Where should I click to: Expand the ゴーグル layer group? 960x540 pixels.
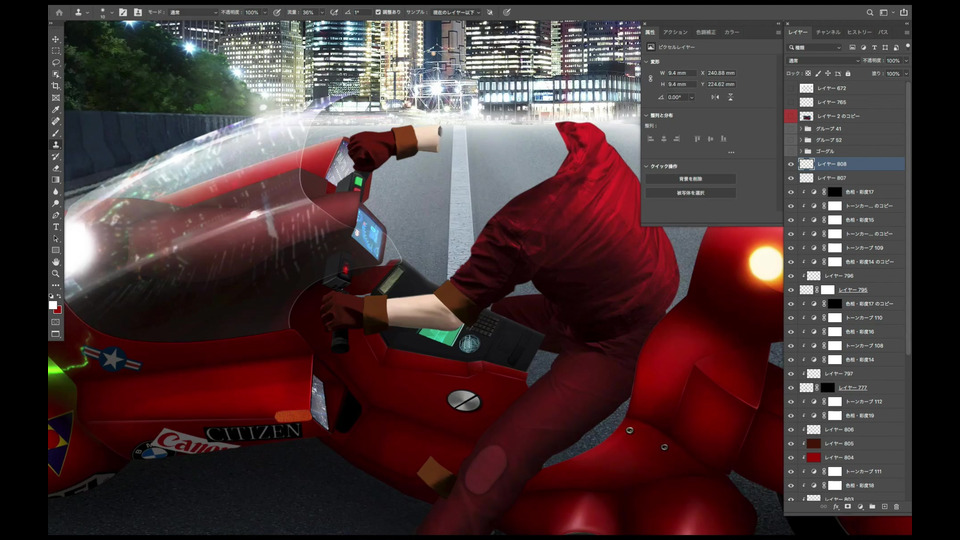803,151
